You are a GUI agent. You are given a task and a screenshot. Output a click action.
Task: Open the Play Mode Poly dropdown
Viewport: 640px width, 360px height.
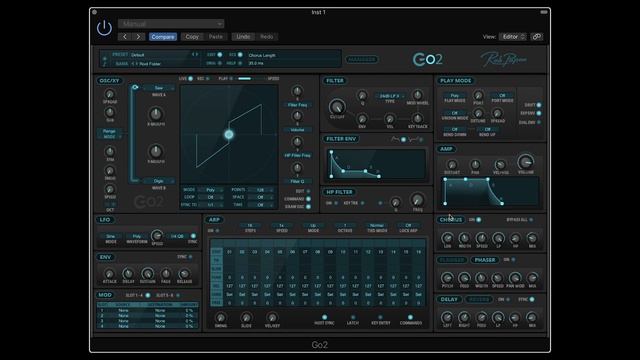454,95
